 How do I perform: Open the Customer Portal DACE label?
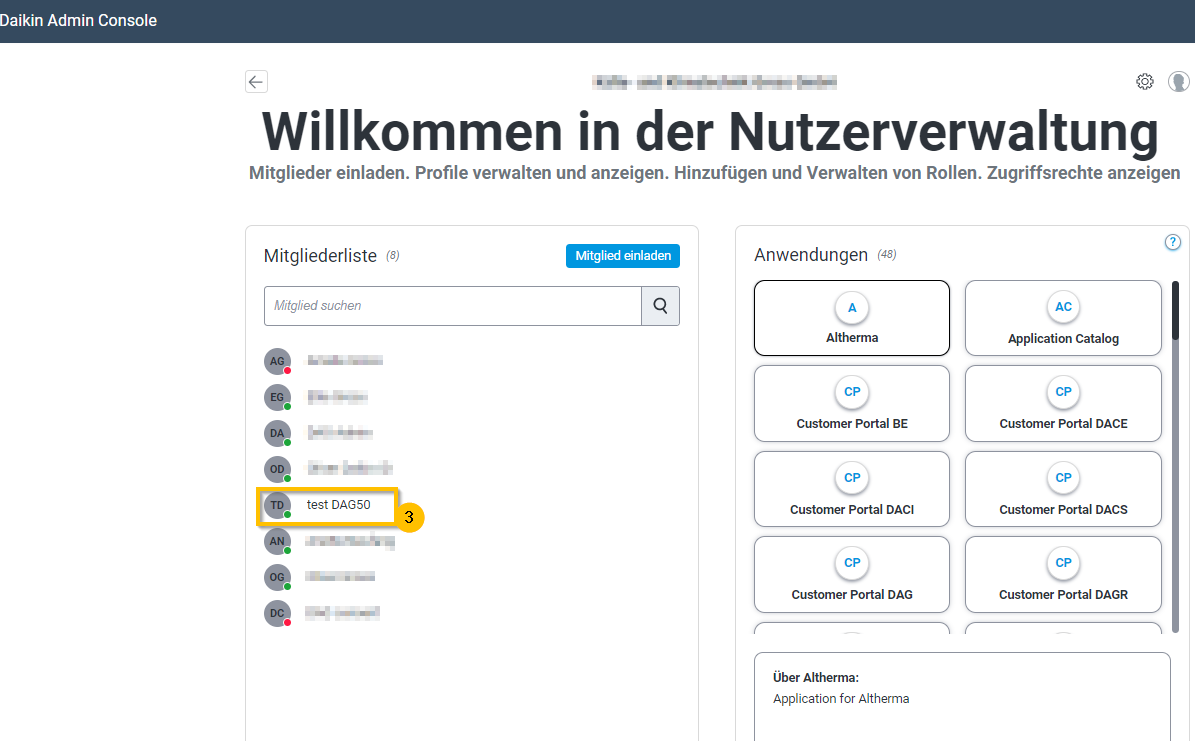(1063, 424)
